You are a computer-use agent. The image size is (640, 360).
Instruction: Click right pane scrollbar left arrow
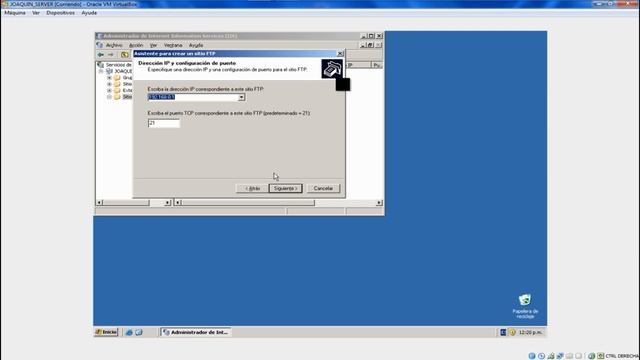[x=178, y=202]
